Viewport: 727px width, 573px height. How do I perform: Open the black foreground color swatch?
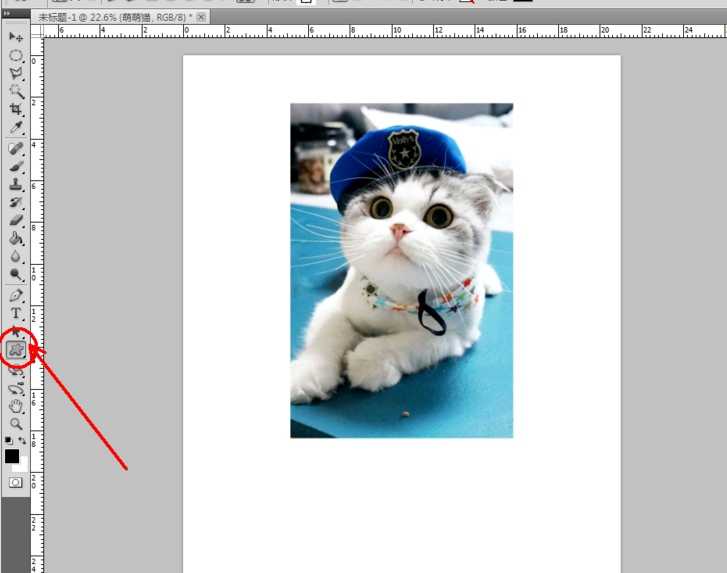pyautogui.click(x=12, y=456)
